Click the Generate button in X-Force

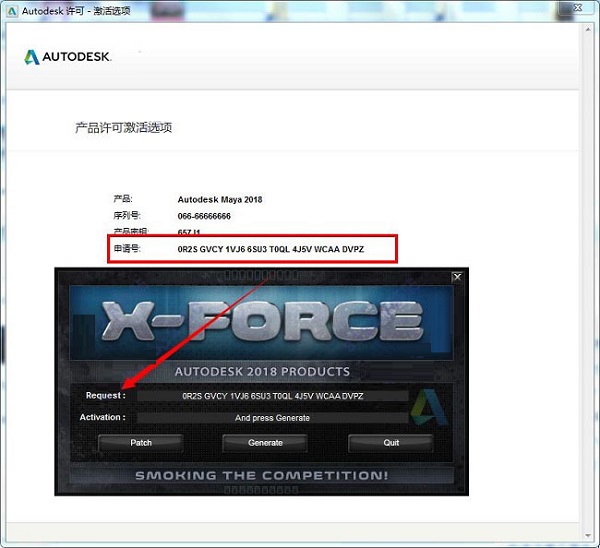pos(265,443)
